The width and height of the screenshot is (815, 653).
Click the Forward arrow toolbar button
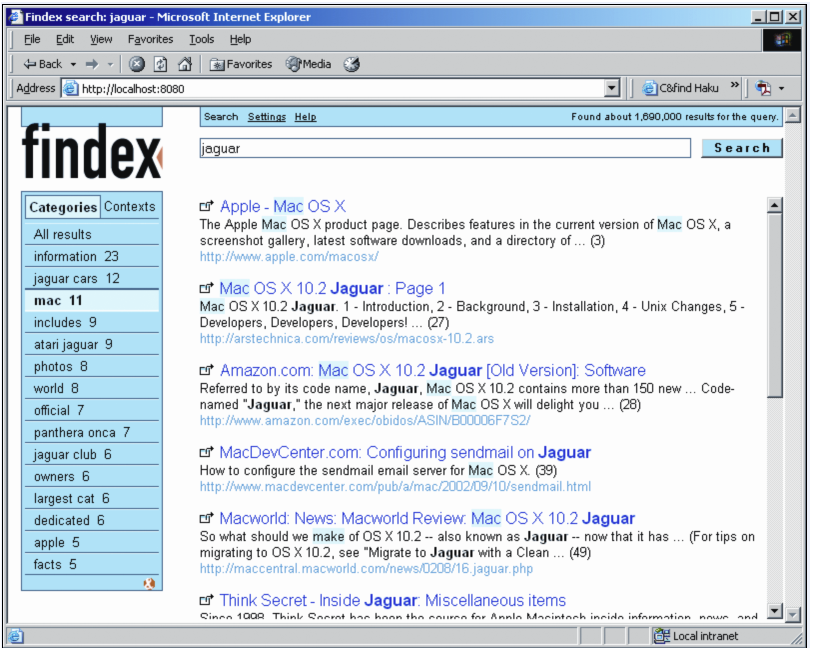(x=92, y=64)
